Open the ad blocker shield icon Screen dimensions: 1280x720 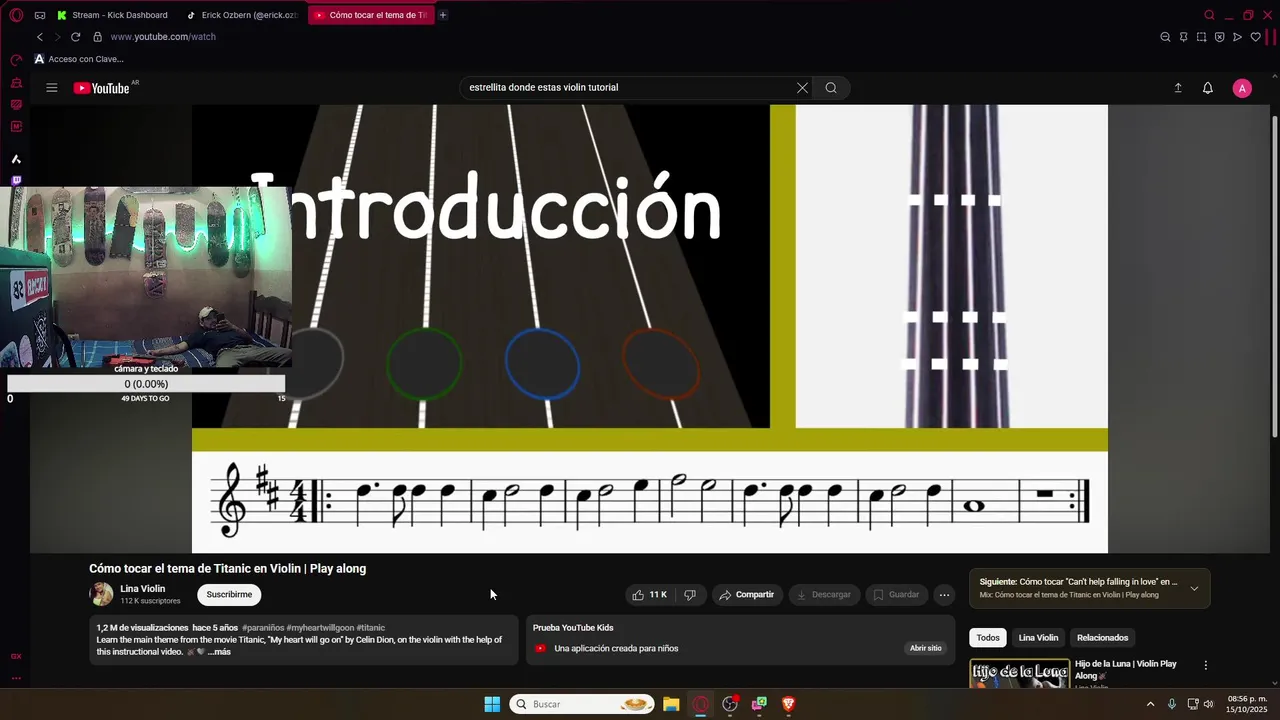(x=1219, y=37)
